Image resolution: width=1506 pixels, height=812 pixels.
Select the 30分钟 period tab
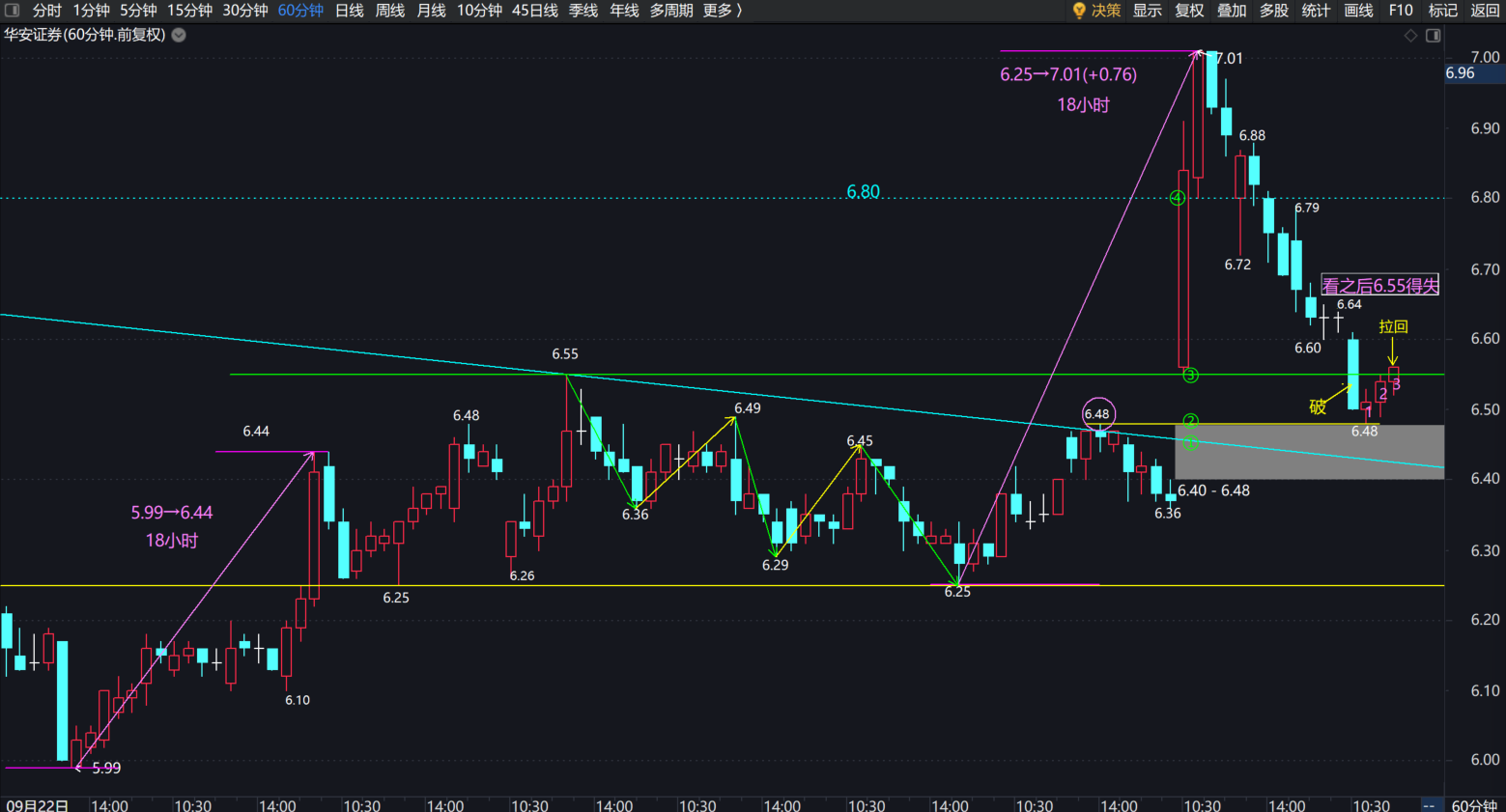click(x=244, y=11)
